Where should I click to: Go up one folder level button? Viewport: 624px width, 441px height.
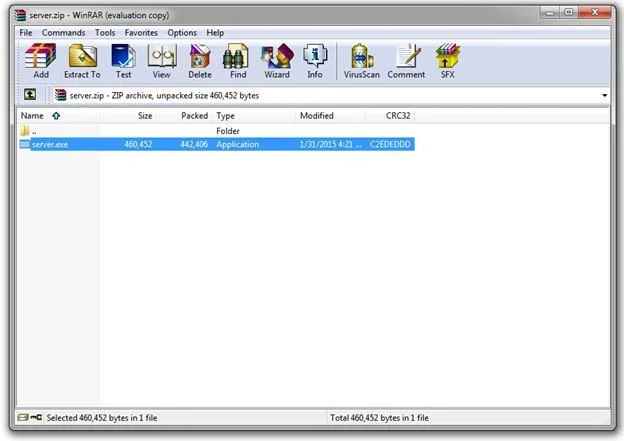[x=30, y=95]
